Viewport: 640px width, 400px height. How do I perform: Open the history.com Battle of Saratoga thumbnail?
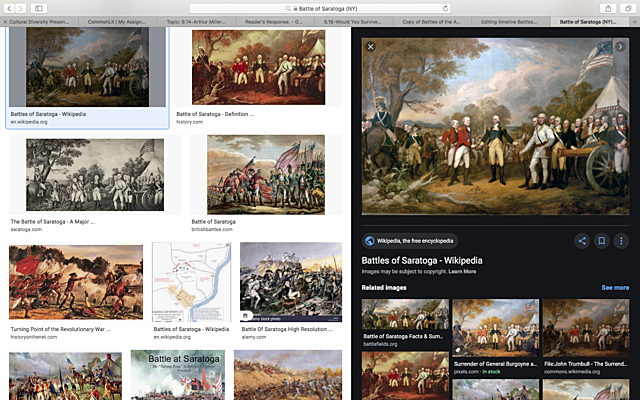[258, 67]
